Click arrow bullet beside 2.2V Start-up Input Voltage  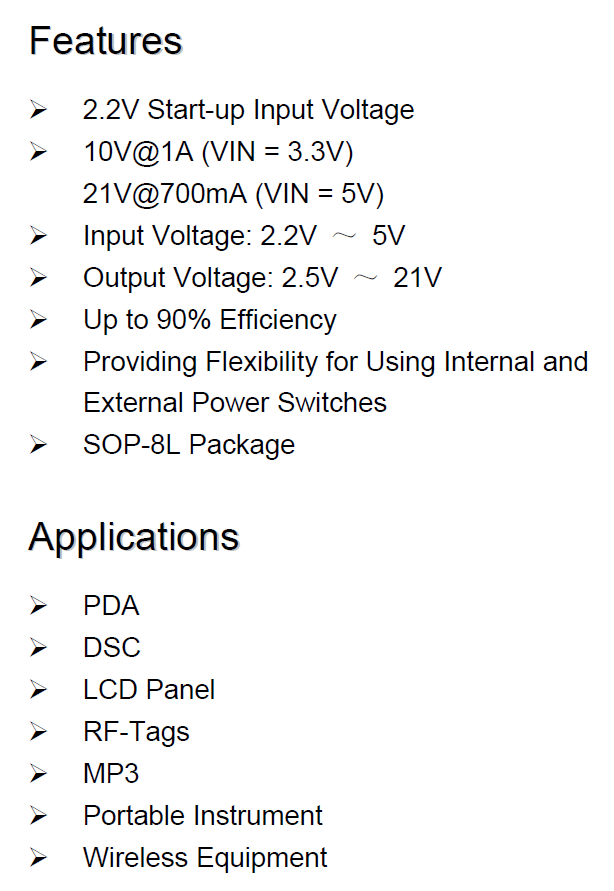click(x=38, y=109)
